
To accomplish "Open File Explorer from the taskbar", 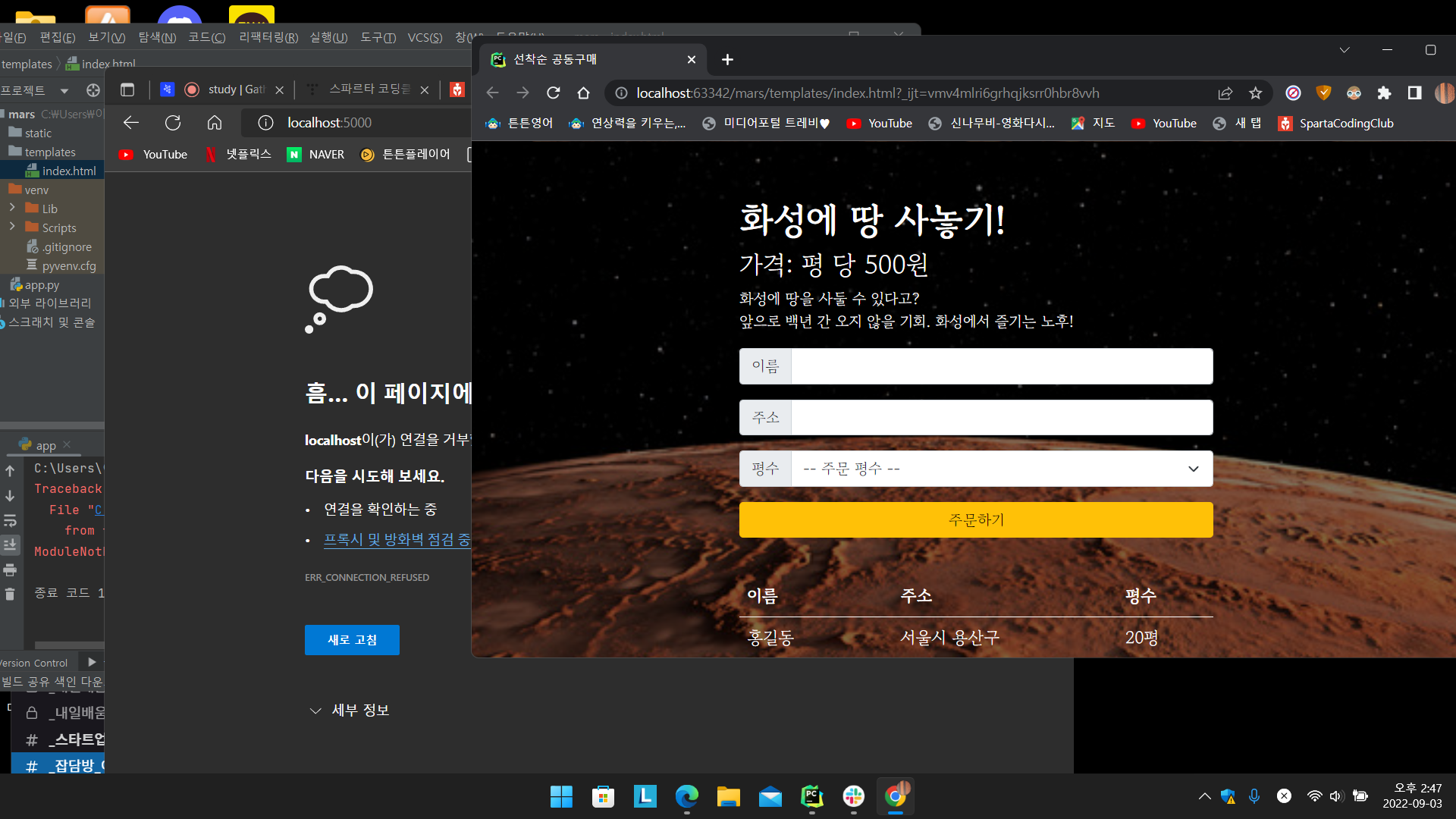I will click(728, 796).
